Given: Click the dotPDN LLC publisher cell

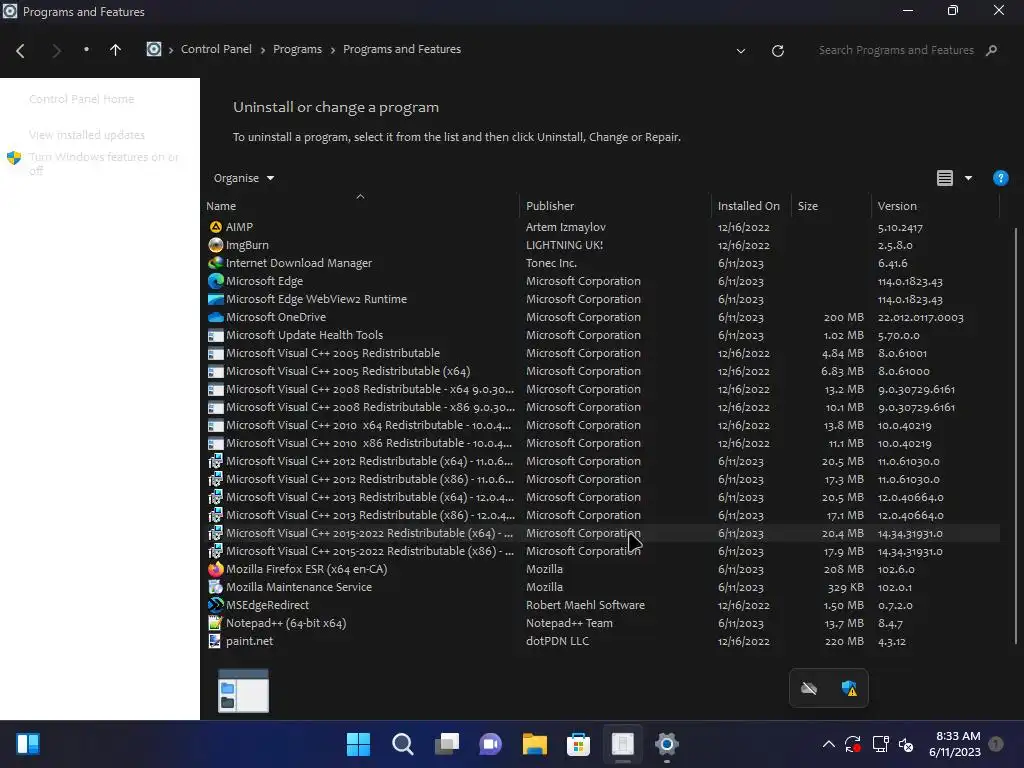Looking at the screenshot, I should coord(557,641).
